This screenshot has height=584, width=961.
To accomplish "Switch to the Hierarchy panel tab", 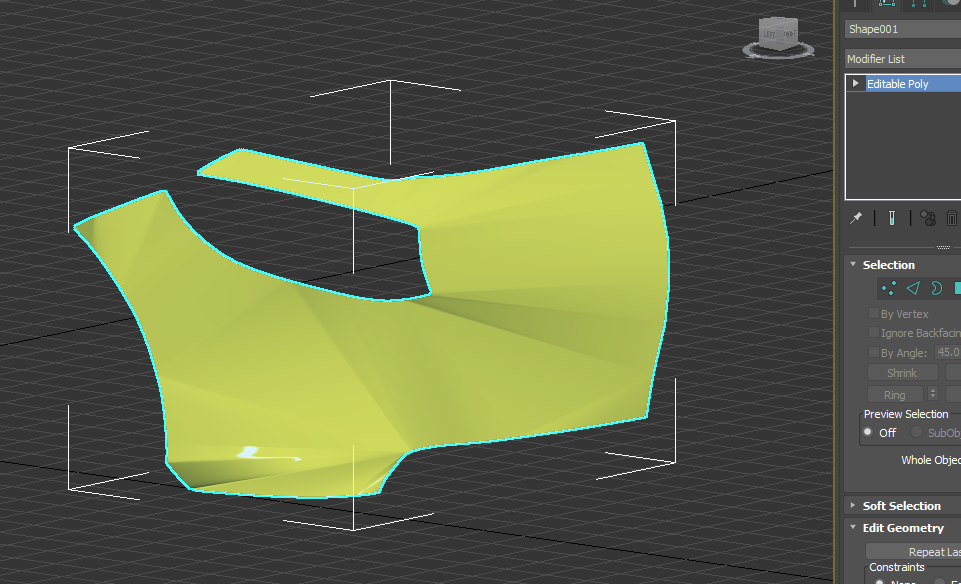I will pyautogui.click(x=918, y=4).
